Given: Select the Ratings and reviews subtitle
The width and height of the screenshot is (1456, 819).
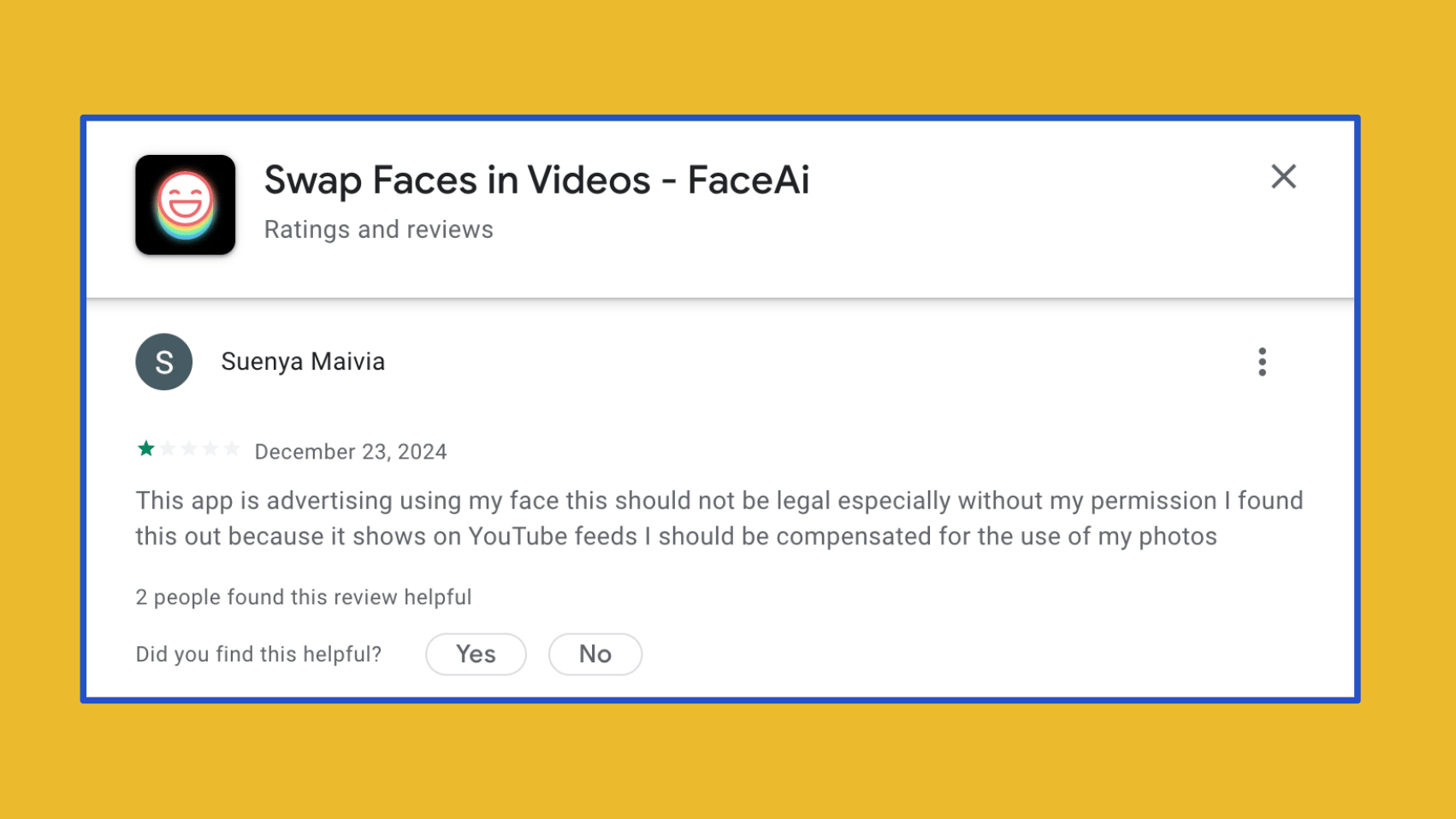Looking at the screenshot, I should [378, 229].
